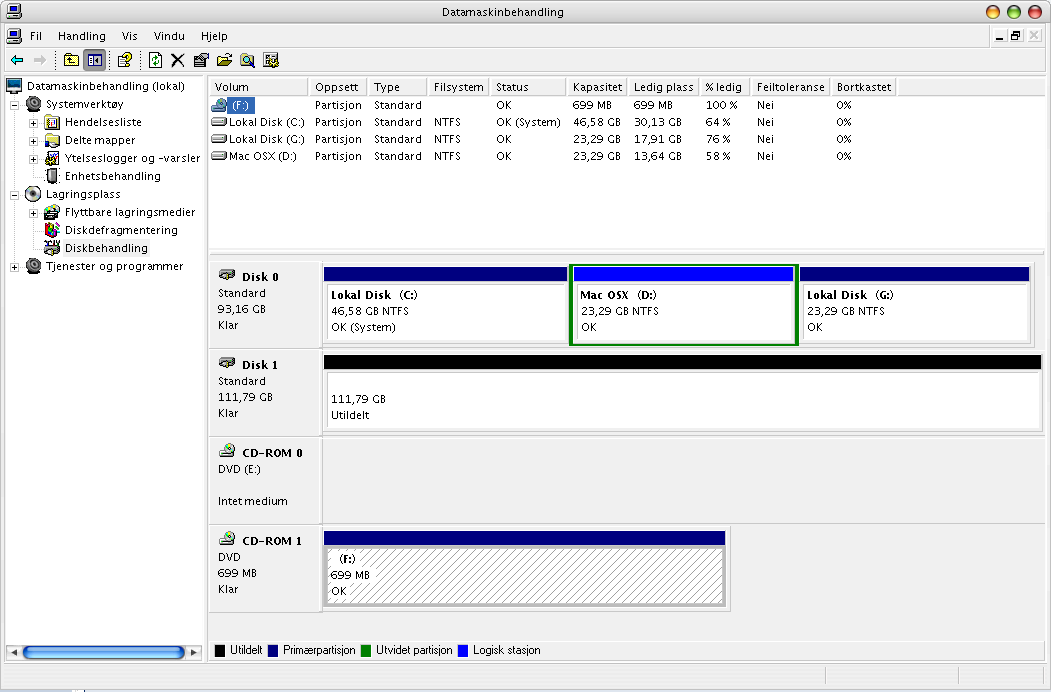The height and width of the screenshot is (692, 1051).
Task: Sort by the Filsystem column header
Action: (x=458, y=87)
